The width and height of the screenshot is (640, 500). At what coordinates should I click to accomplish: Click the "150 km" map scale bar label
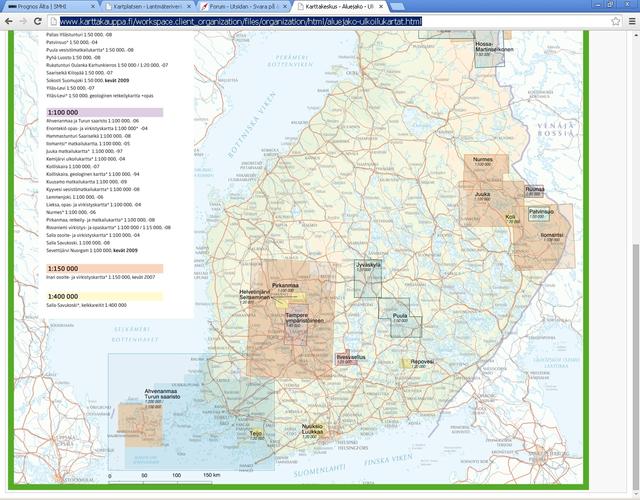tap(211, 475)
